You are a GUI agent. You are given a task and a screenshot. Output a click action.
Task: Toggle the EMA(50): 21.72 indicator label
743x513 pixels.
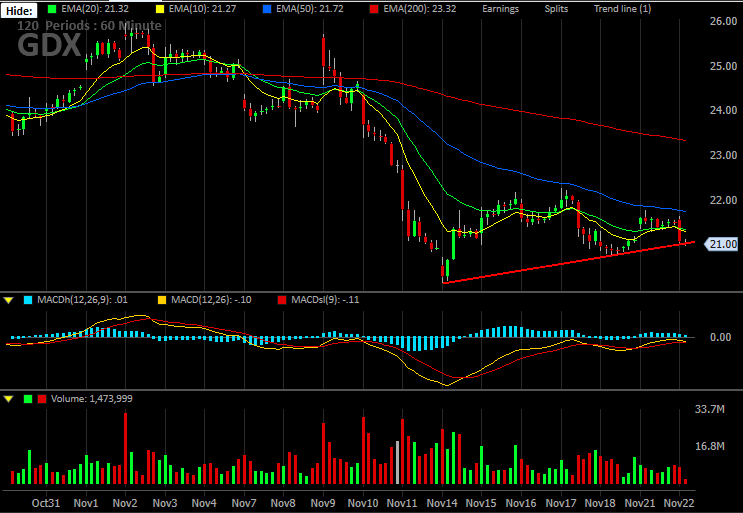click(x=309, y=9)
